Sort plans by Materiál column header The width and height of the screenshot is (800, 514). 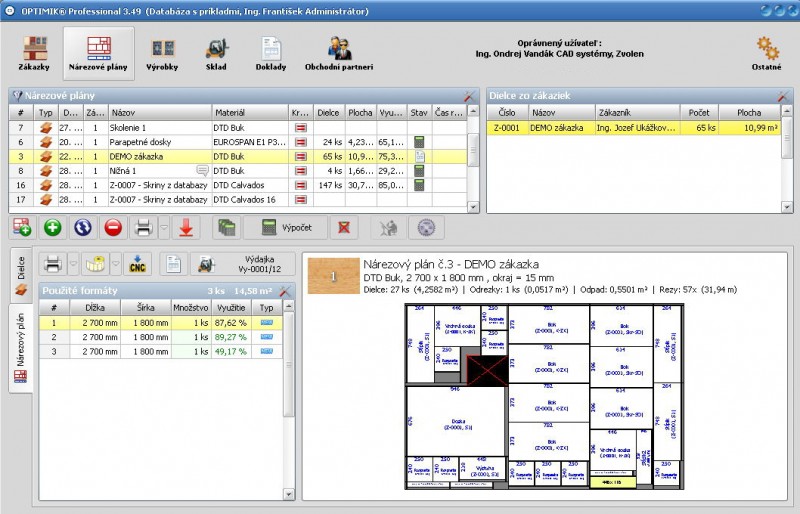[x=250, y=112]
